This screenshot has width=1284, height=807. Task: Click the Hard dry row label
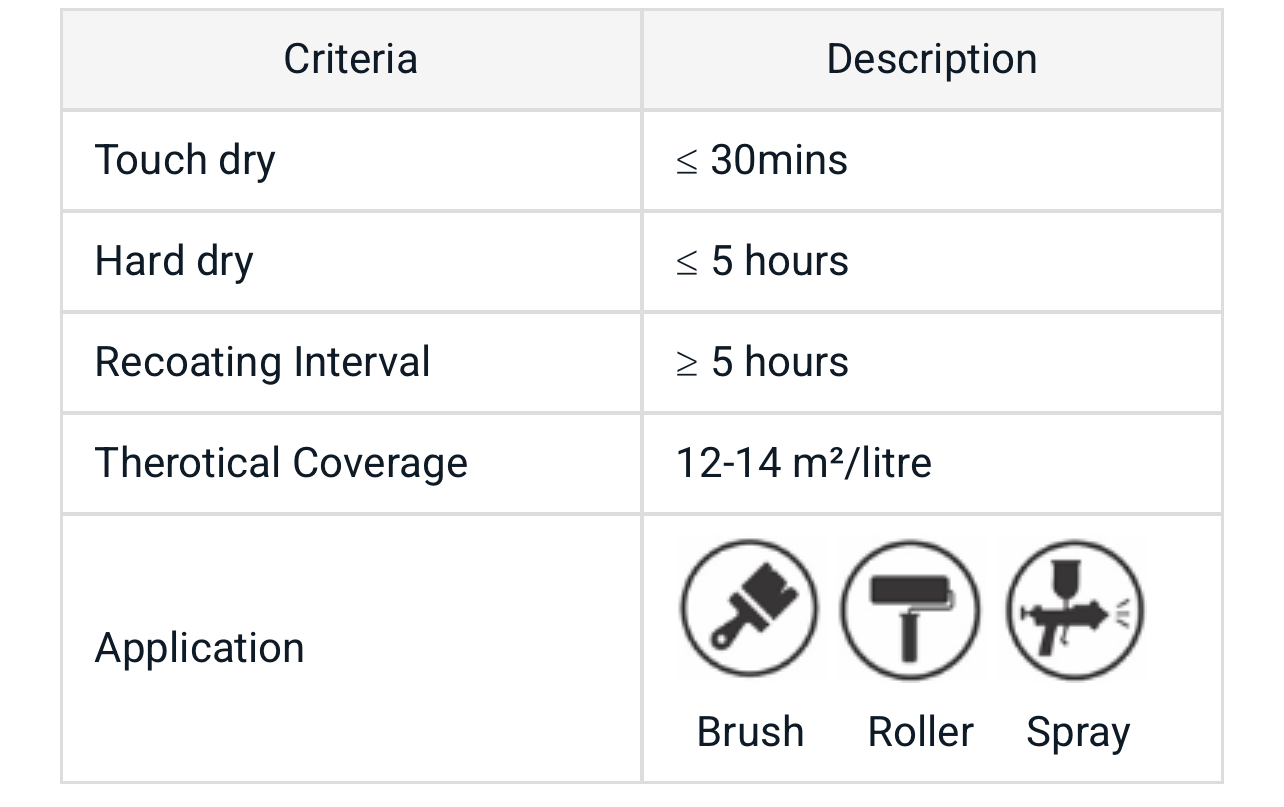[174, 261]
